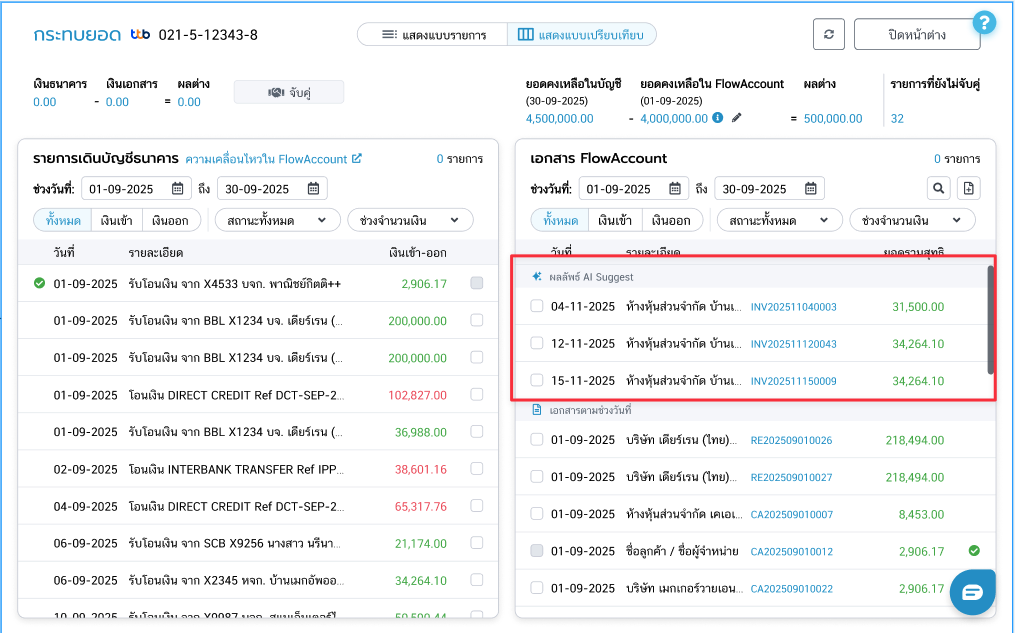Open the help question mark icon
This screenshot has width=1015, height=633.
click(x=983, y=22)
